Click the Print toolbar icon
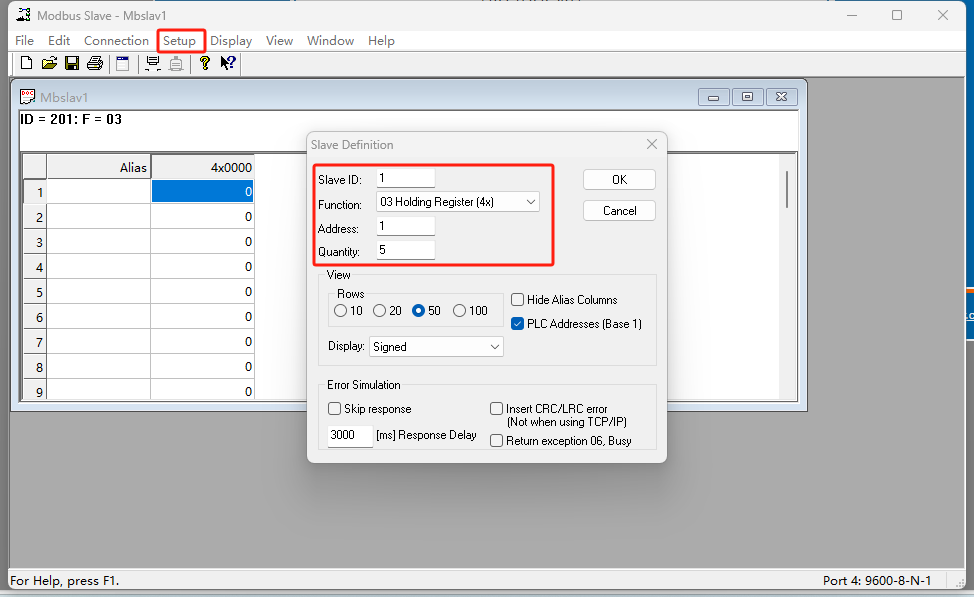 (95, 64)
